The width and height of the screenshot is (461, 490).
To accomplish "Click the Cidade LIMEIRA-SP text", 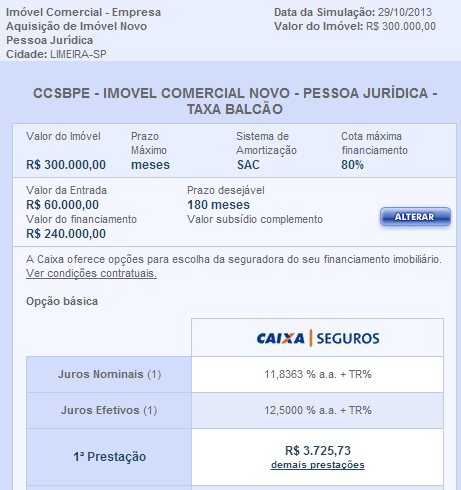I will click(x=56, y=54).
